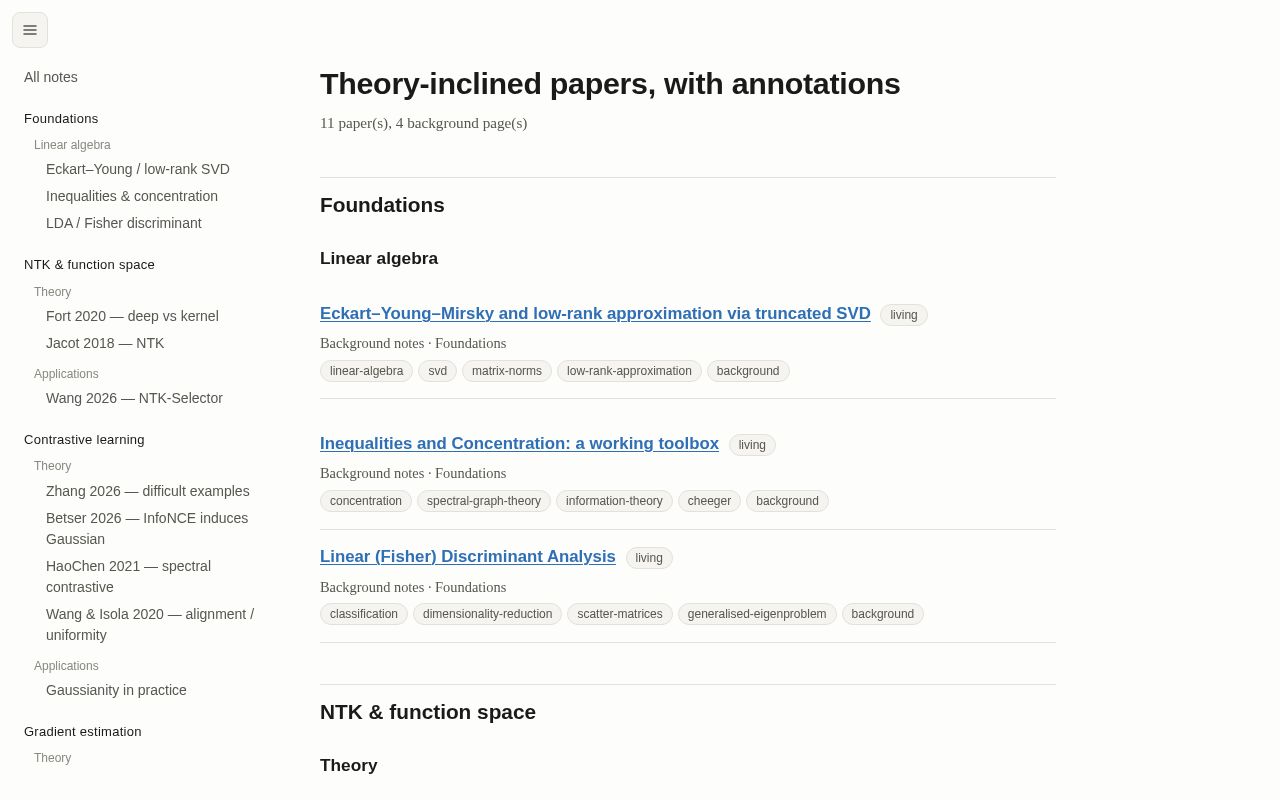This screenshot has width=1280, height=800.
Task: Open Wang & Isola 2020 alignment/uniformity note
Action: coord(150,625)
